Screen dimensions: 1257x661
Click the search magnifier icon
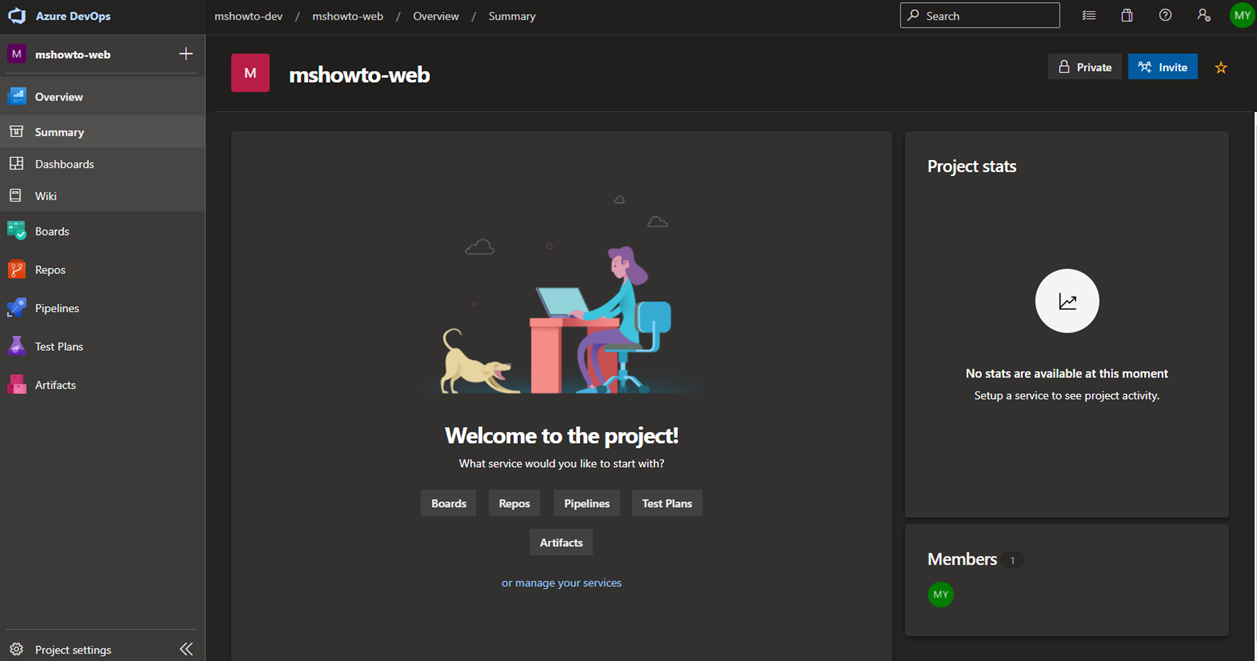click(x=913, y=16)
